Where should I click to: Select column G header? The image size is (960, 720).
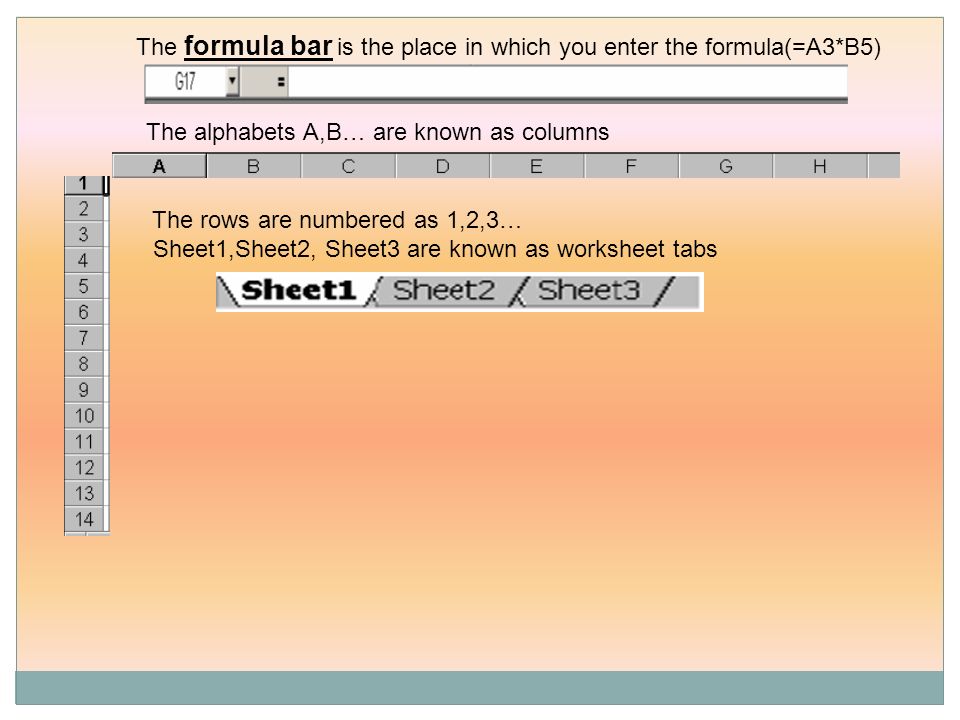726,166
